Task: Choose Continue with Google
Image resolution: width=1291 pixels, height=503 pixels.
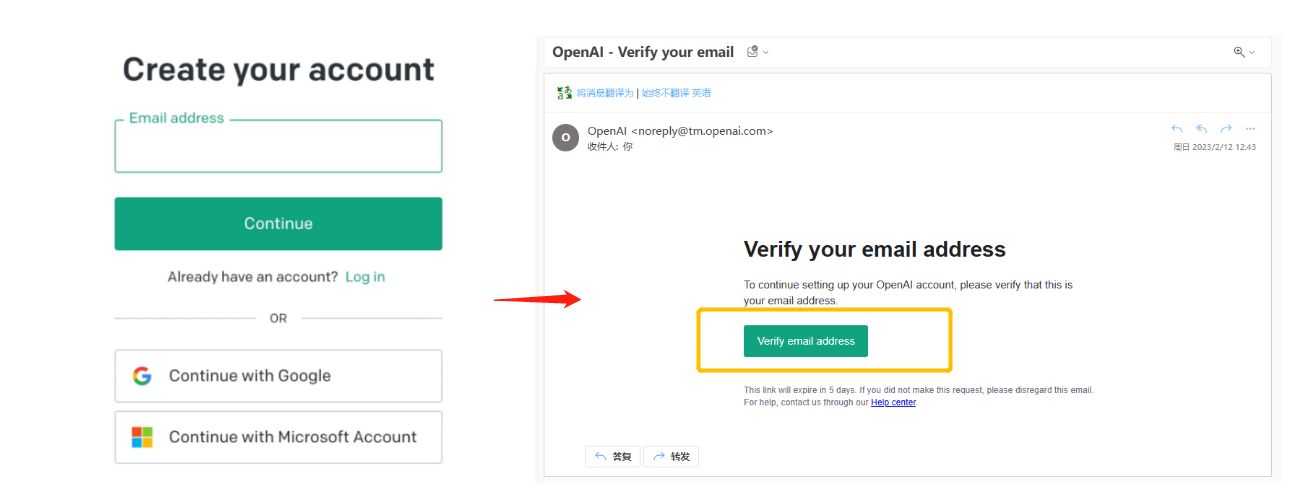Action: pos(278,376)
